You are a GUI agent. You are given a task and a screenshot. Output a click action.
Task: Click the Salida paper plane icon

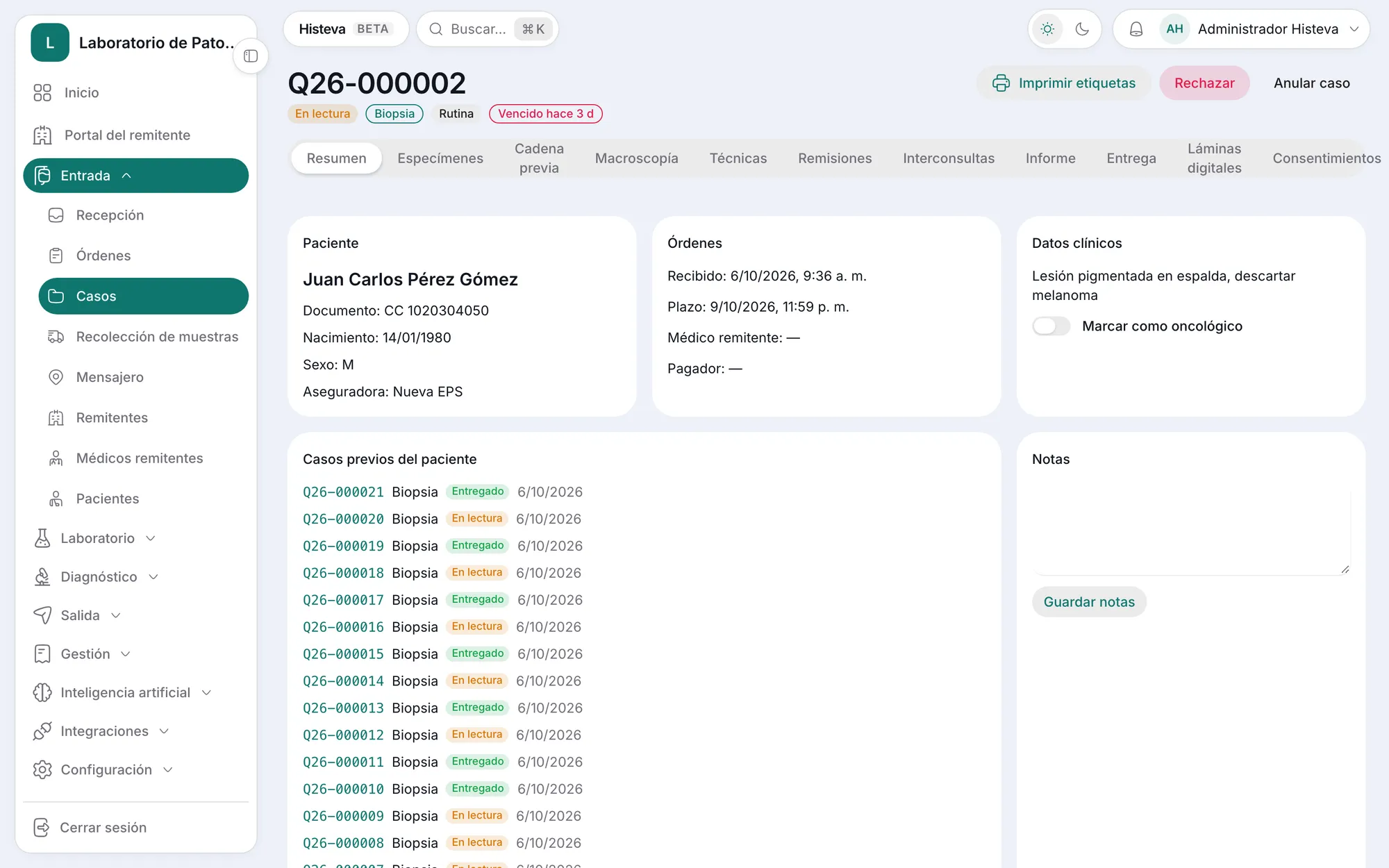(42, 615)
